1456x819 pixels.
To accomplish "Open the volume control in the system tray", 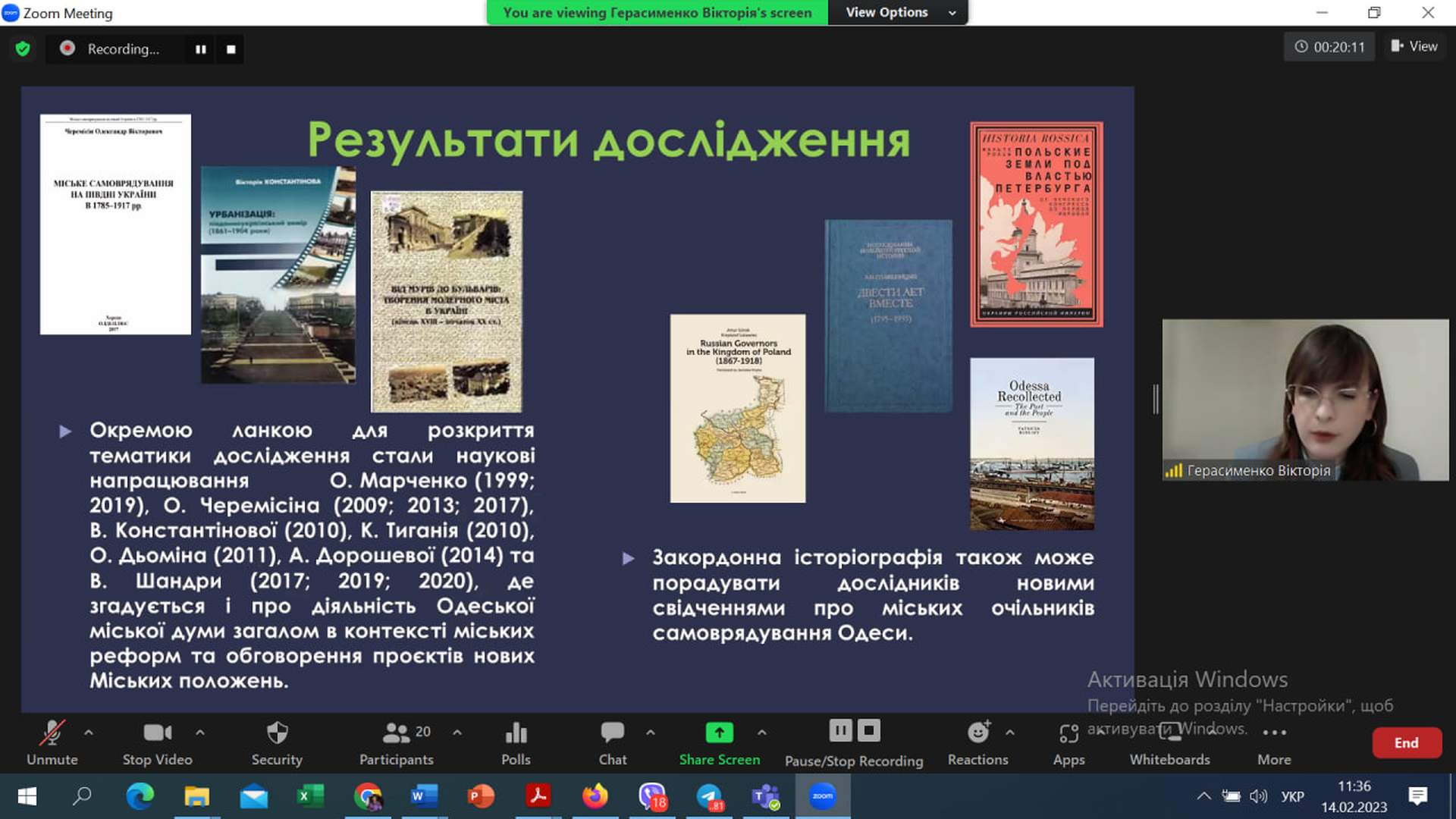I will [1259, 796].
